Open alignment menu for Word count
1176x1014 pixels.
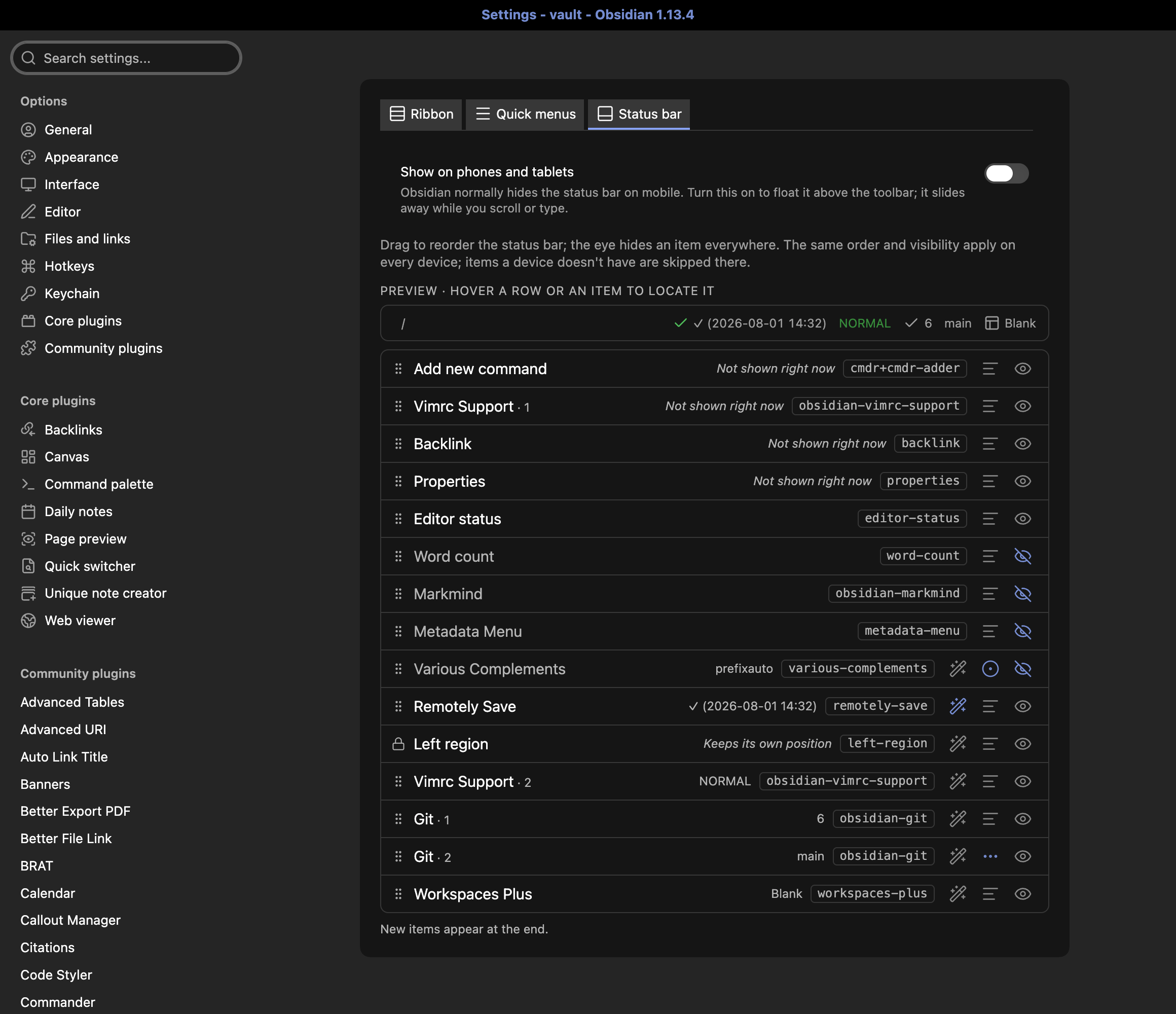[990, 556]
